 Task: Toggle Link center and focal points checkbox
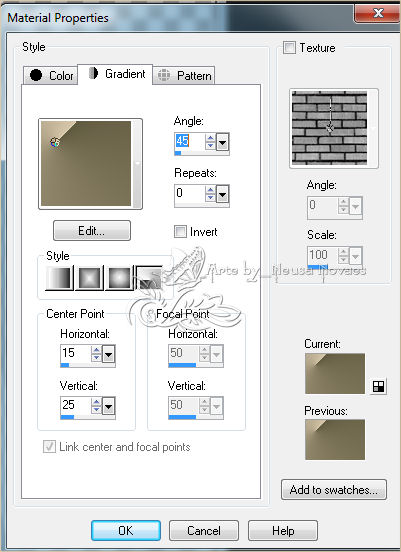coord(49,447)
